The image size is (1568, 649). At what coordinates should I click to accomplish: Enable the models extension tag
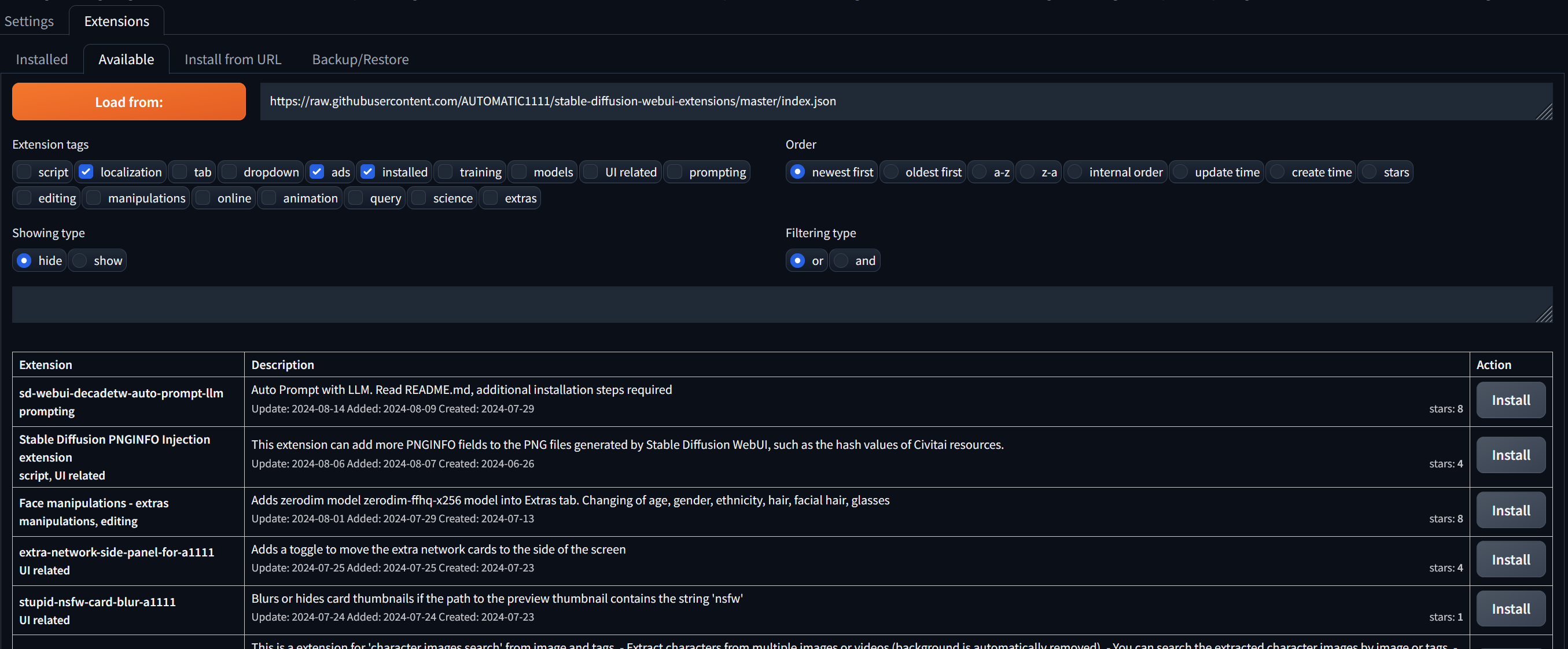tap(519, 172)
